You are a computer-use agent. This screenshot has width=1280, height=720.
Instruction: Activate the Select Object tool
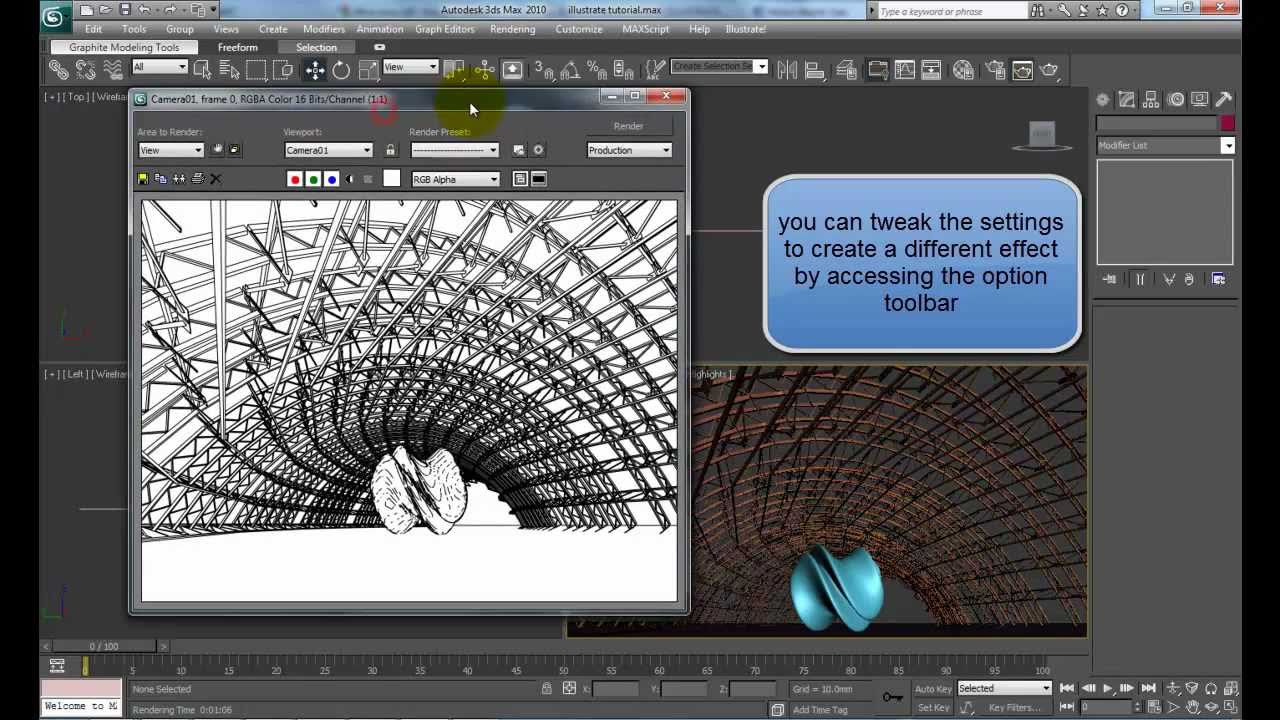pos(202,69)
